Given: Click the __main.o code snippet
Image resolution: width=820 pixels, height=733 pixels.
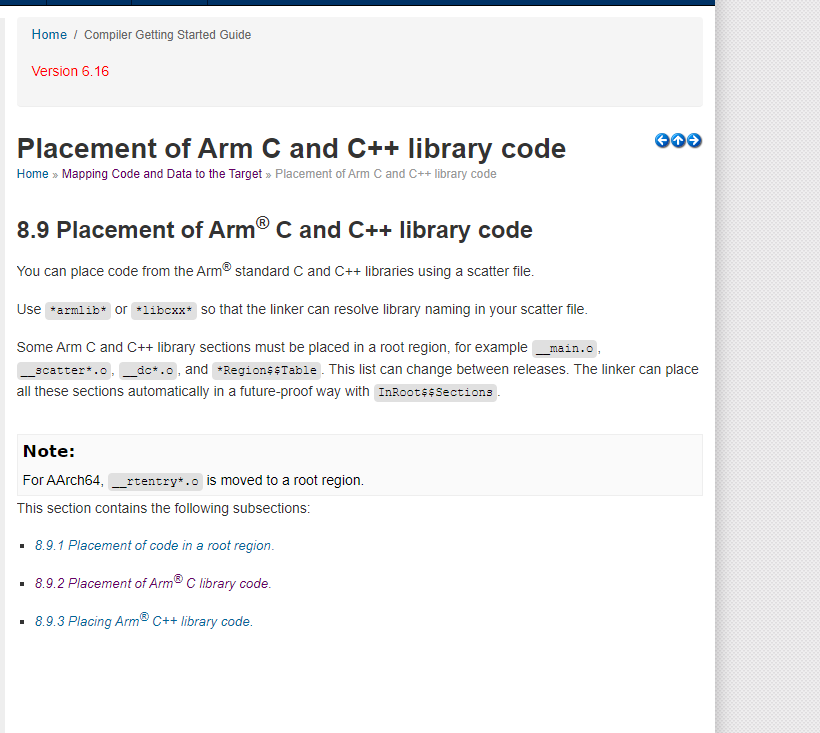Looking at the screenshot, I should coord(564,348).
